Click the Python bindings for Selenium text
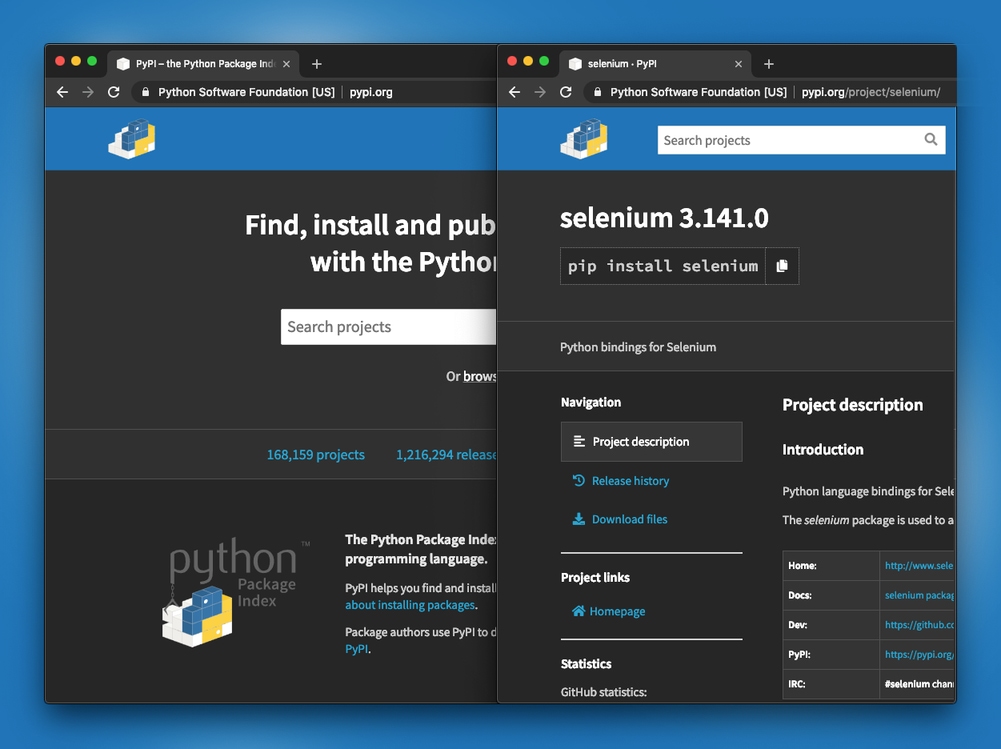This screenshot has height=749, width=1001. click(x=638, y=347)
